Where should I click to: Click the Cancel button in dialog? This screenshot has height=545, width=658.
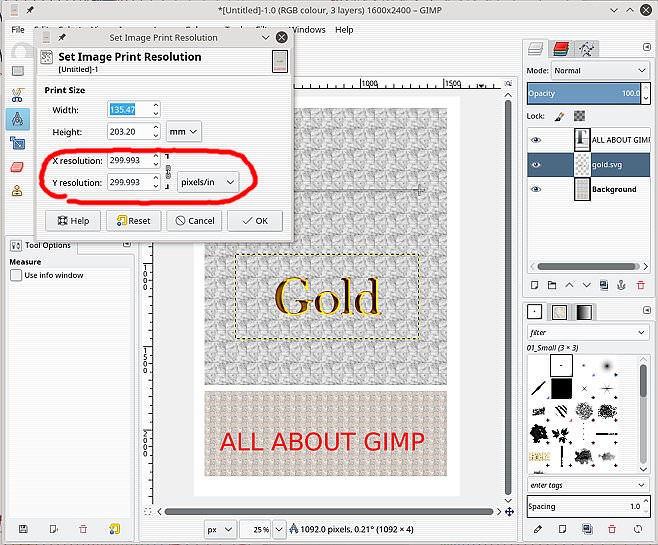[x=194, y=221]
